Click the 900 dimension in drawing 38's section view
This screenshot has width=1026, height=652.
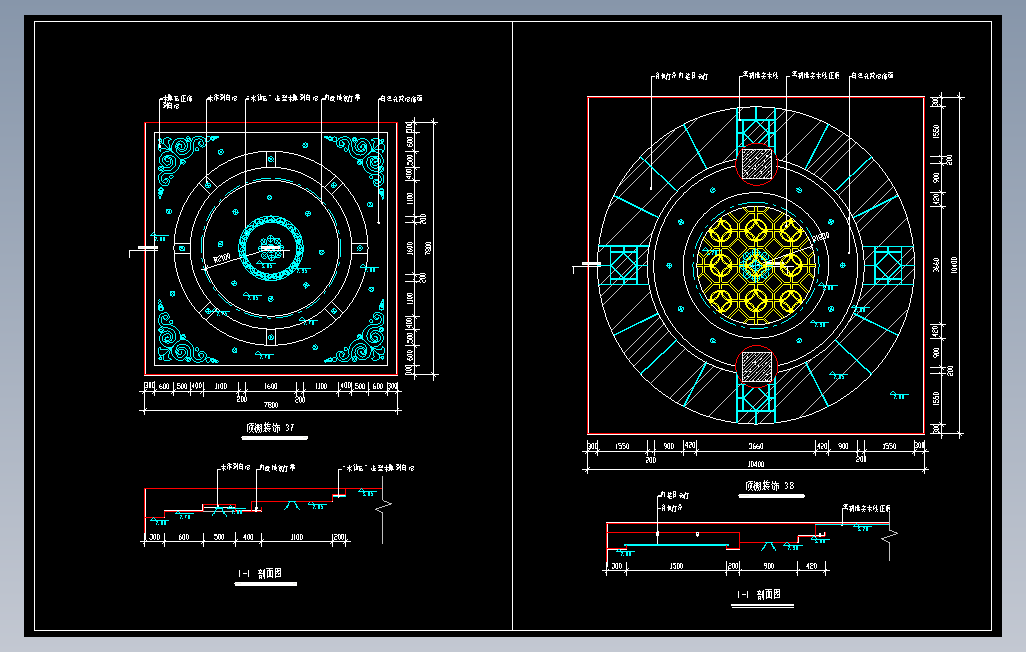[x=769, y=566]
